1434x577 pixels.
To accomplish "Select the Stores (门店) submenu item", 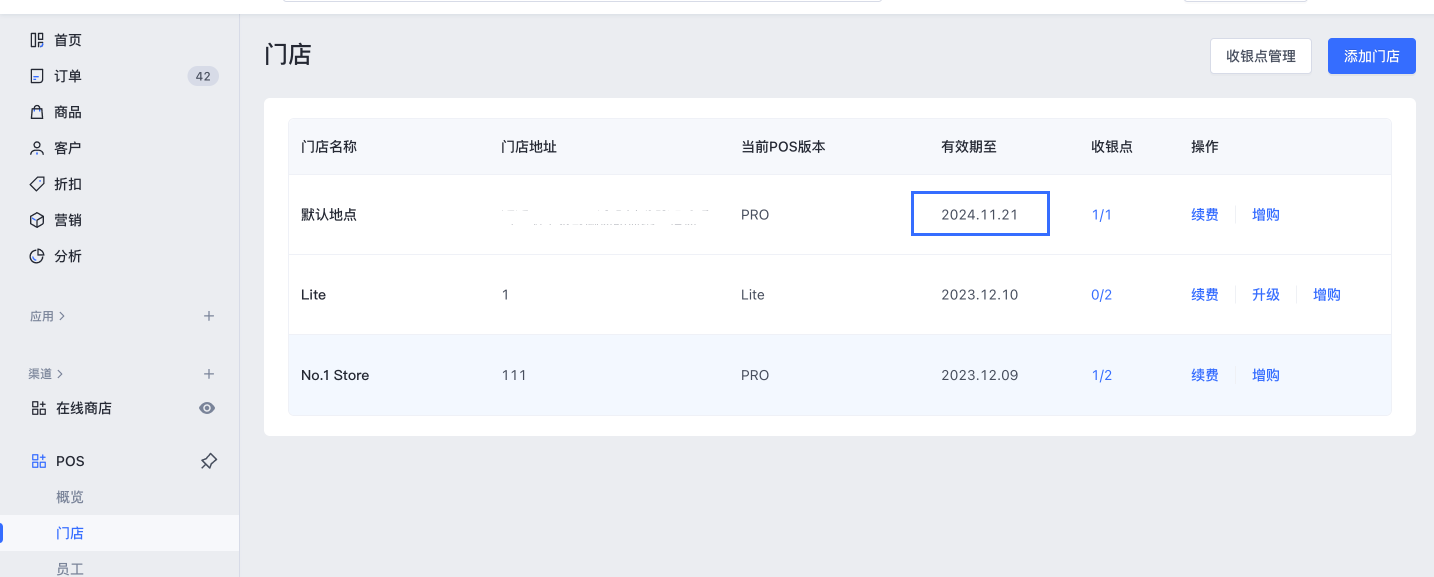I will point(70,533).
